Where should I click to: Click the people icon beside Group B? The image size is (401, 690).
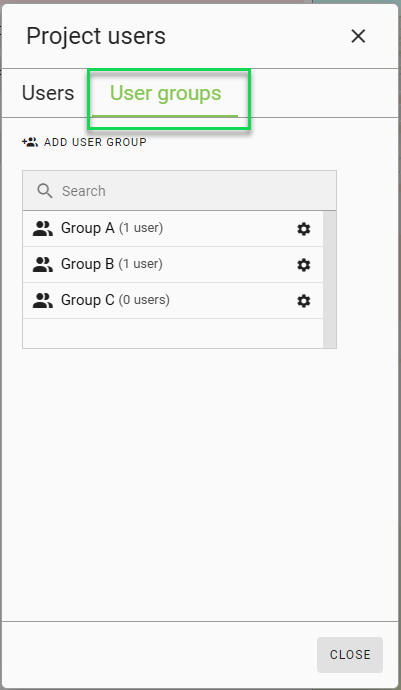click(x=43, y=265)
